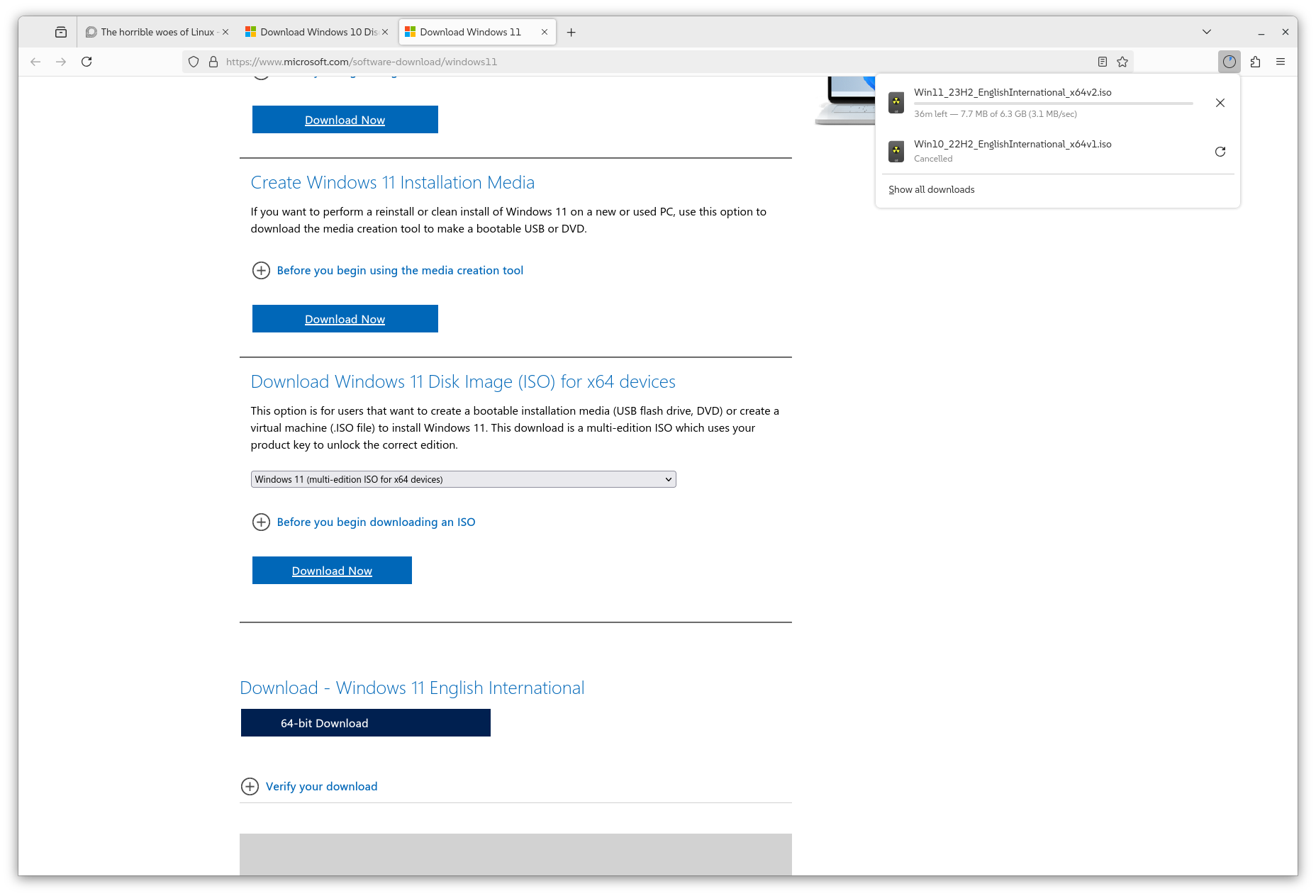Image resolution: width=1316 pixels, height=896 pixels.
Task: Open the list all tabs chevron
Action: click(x=1206, y=32)
